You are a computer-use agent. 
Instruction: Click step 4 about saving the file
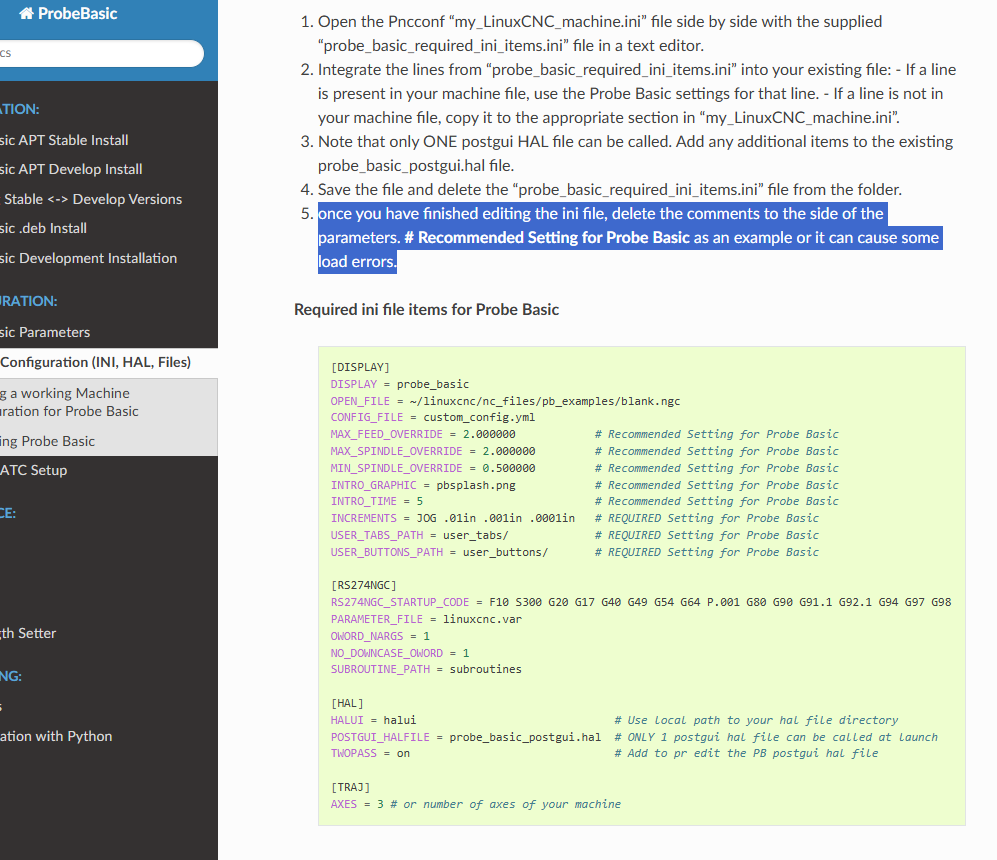610,189
